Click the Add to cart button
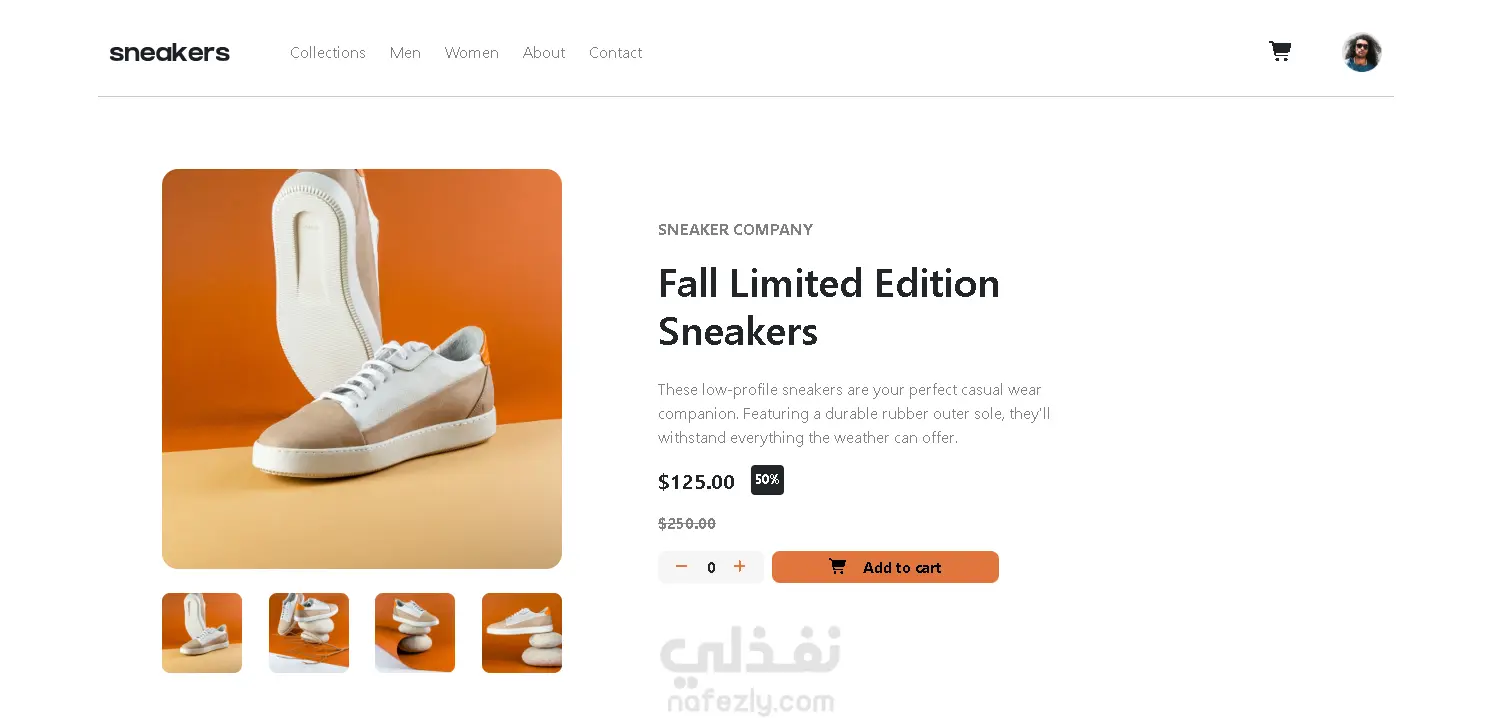1501x718 pixels. point(885,567)
